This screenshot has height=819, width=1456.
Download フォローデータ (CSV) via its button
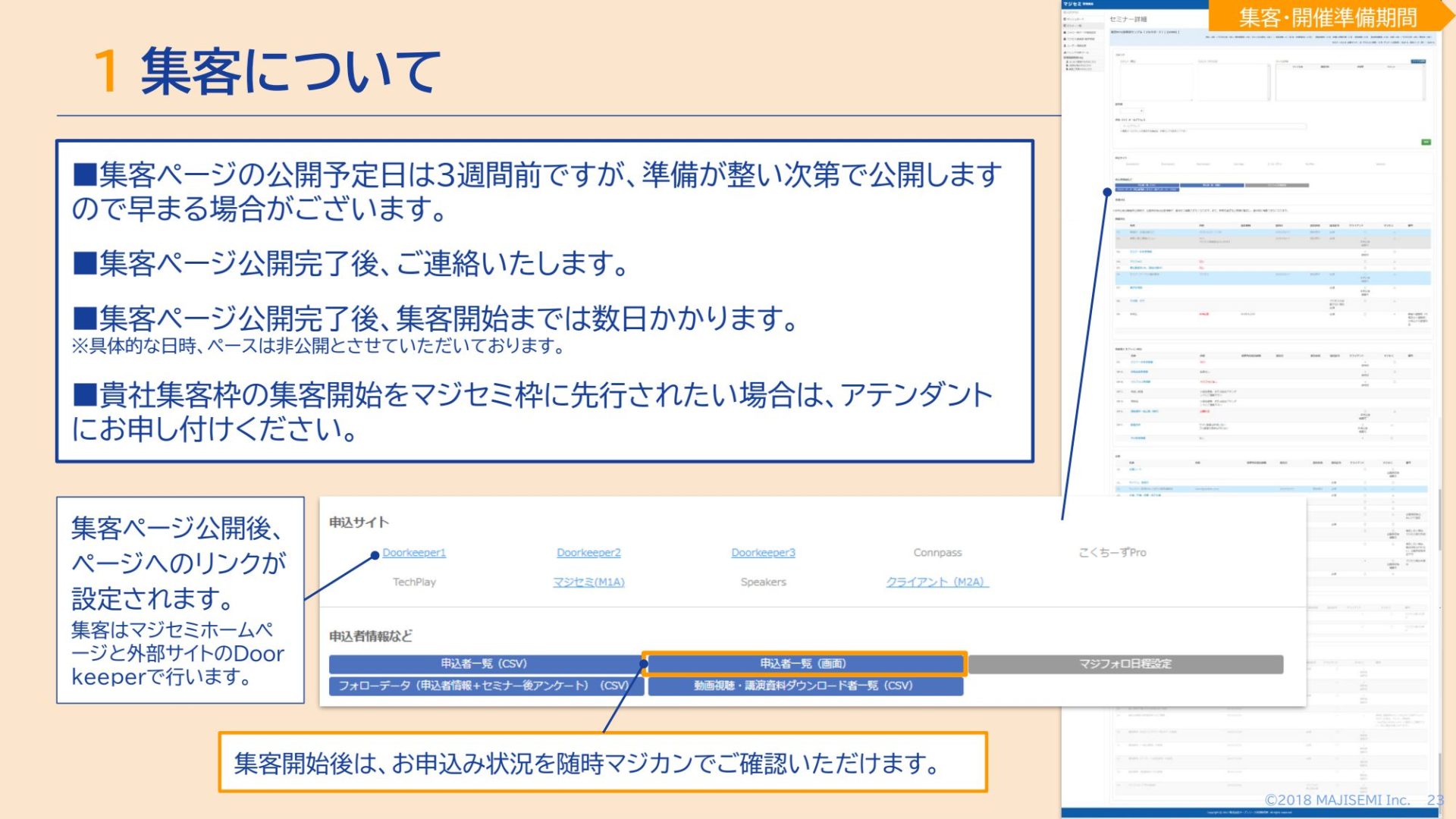[485, 686]
